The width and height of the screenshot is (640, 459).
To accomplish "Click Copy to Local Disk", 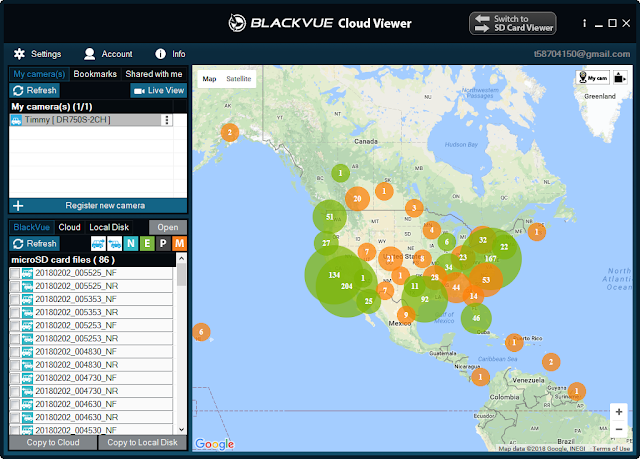I will coord(142,443).
